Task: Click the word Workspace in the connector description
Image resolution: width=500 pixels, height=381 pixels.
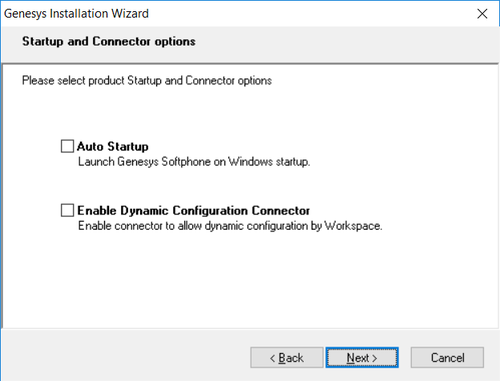Action: tap(353, 226)
